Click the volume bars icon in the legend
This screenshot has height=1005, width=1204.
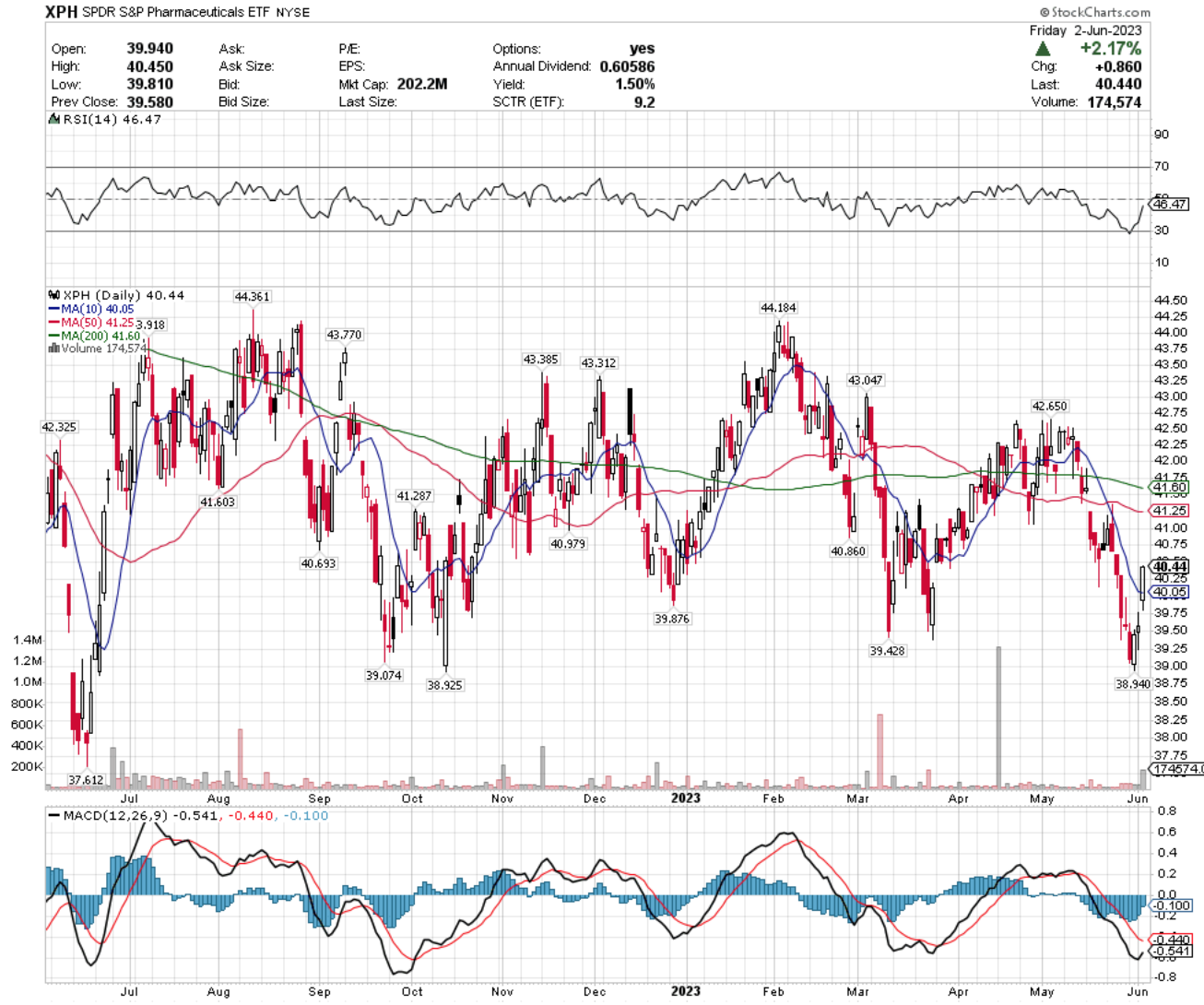coord(53,349)
